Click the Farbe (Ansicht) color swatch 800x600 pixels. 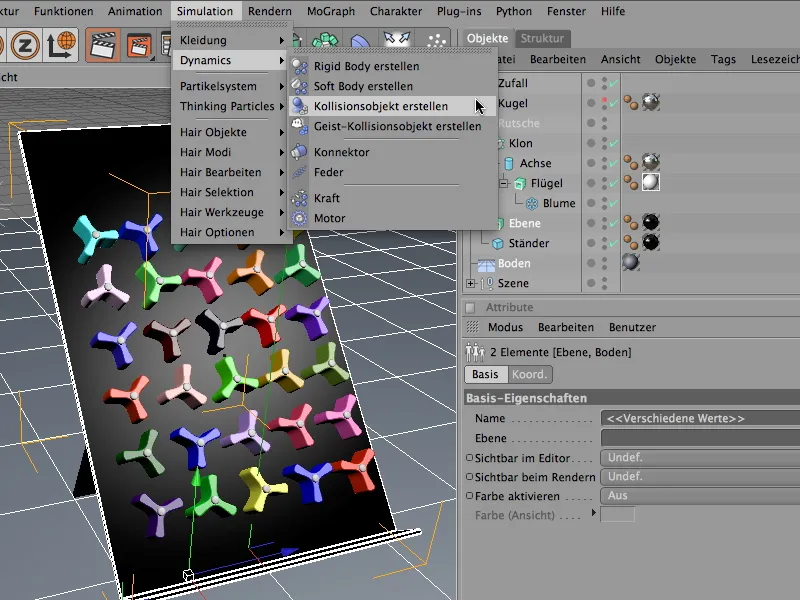(x=617, y=514)
